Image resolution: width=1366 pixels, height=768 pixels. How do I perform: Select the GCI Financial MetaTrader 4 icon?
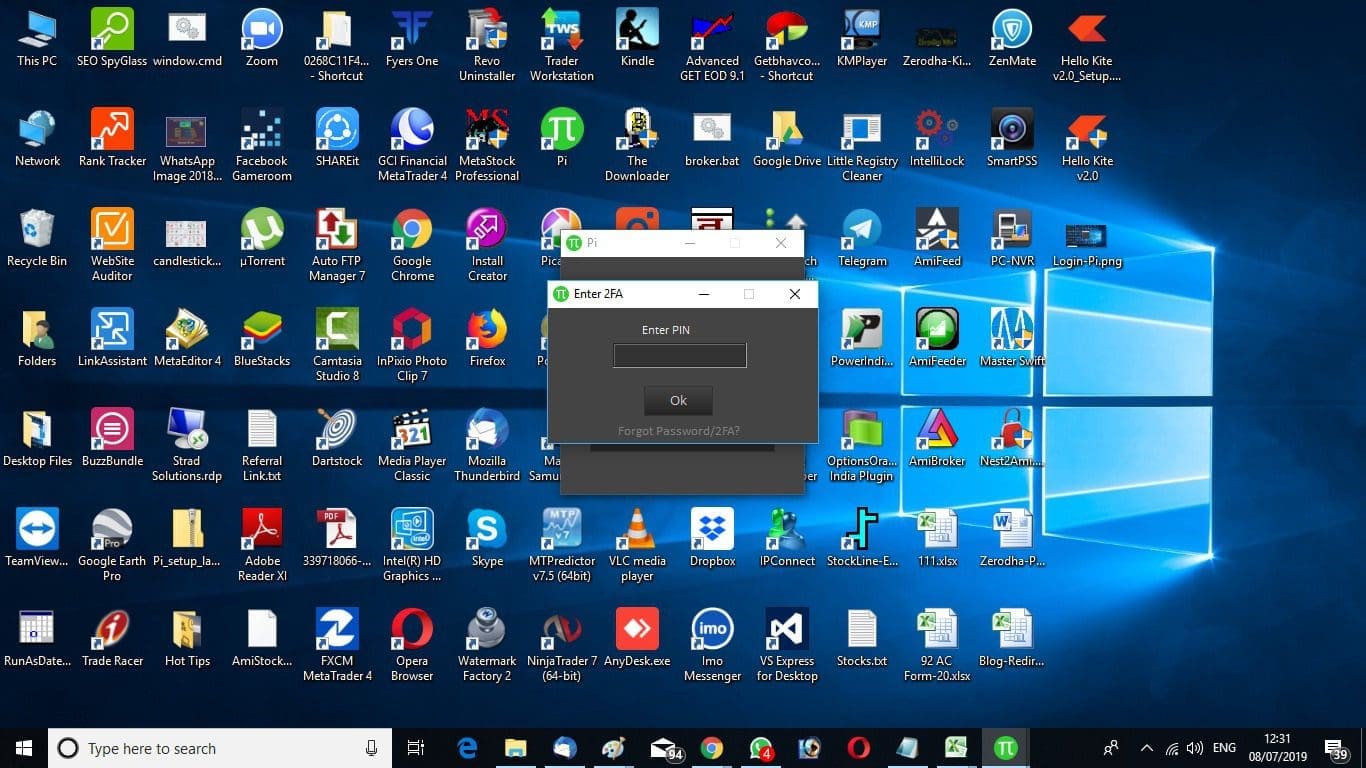[412, 145]
